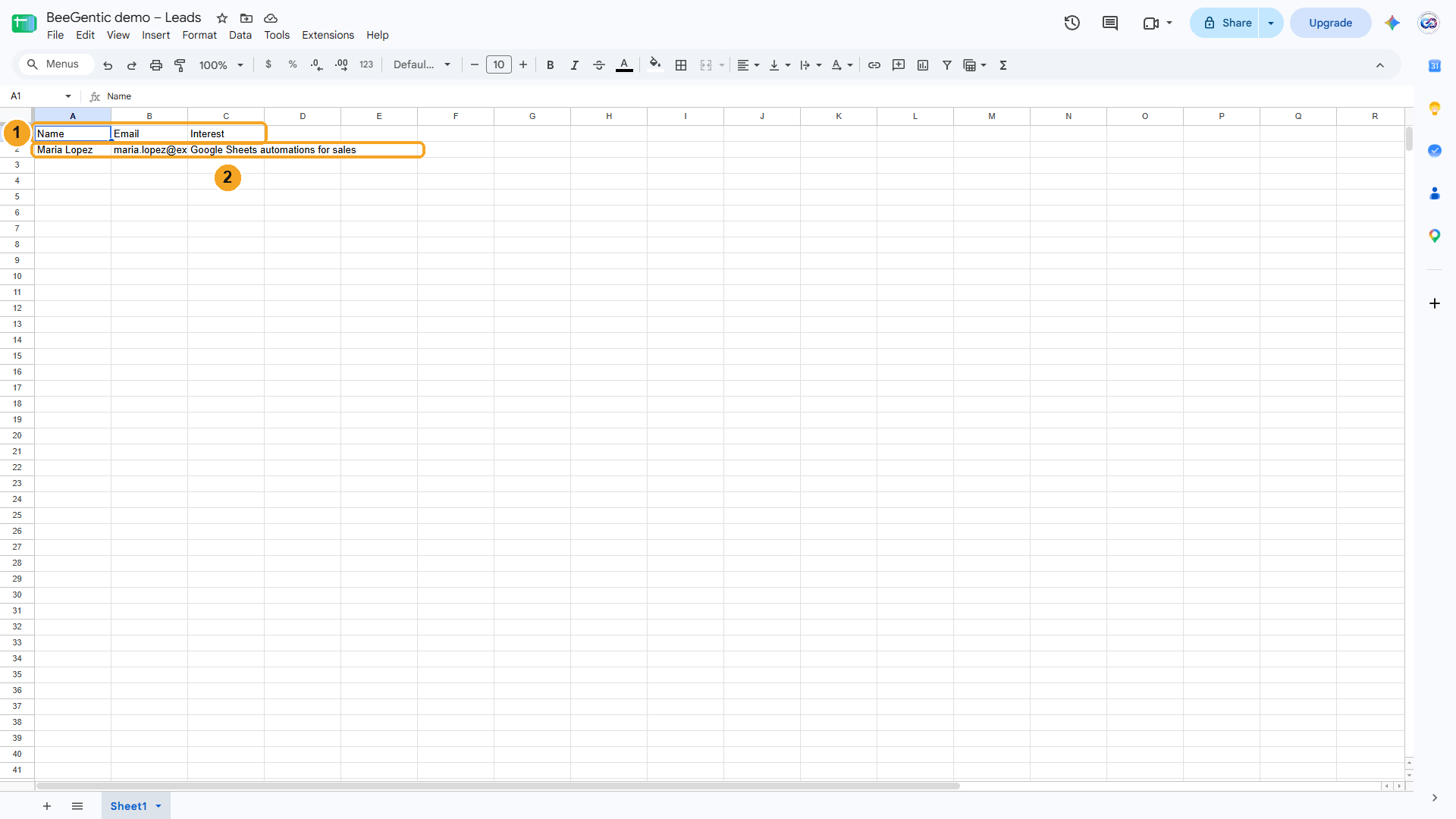The height and width of the screenshot is (819, 1456).
Task: Open the fill color bucket
Action: click(655, 65)
